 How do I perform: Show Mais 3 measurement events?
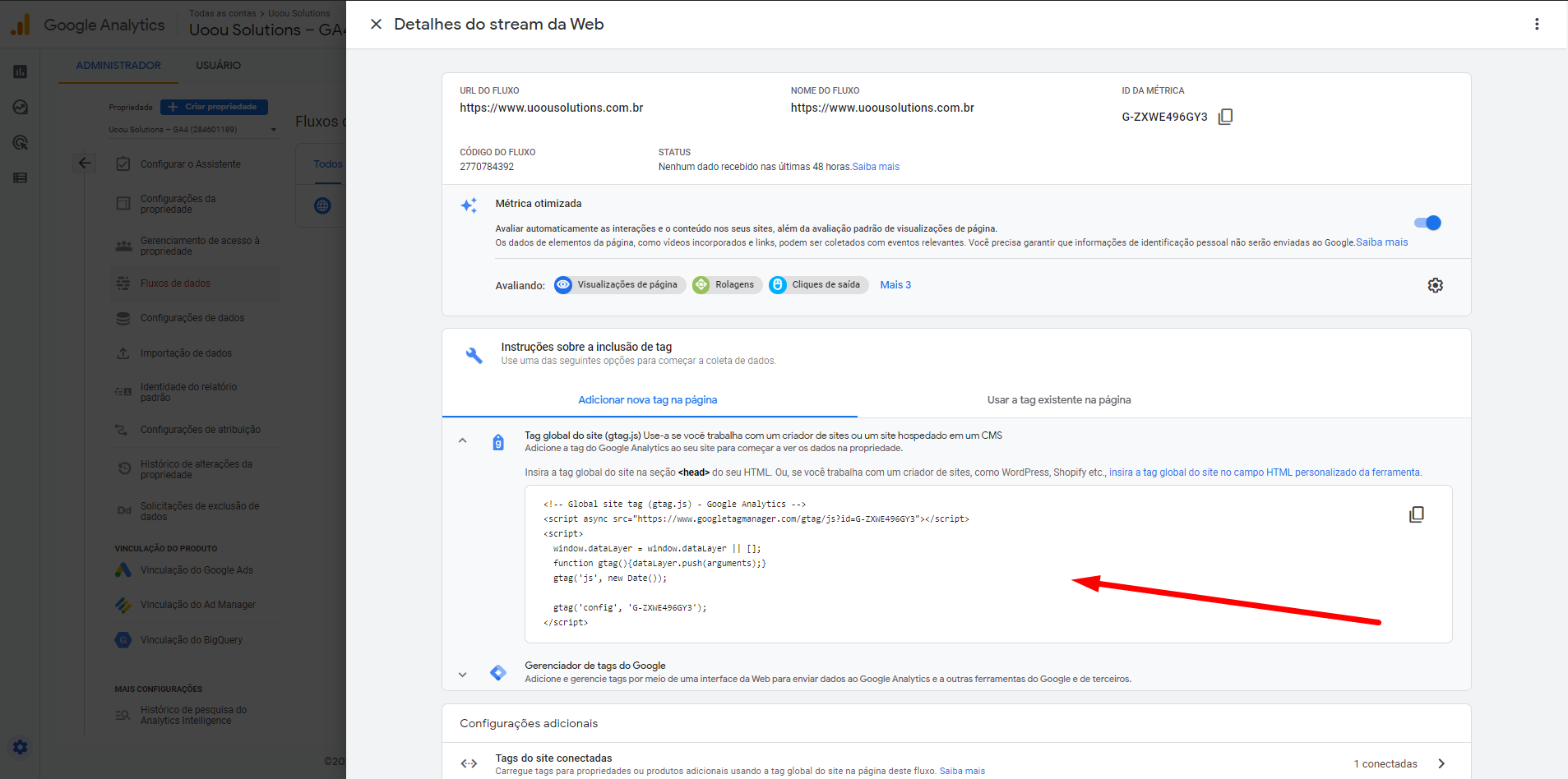[x=895, y=285]
